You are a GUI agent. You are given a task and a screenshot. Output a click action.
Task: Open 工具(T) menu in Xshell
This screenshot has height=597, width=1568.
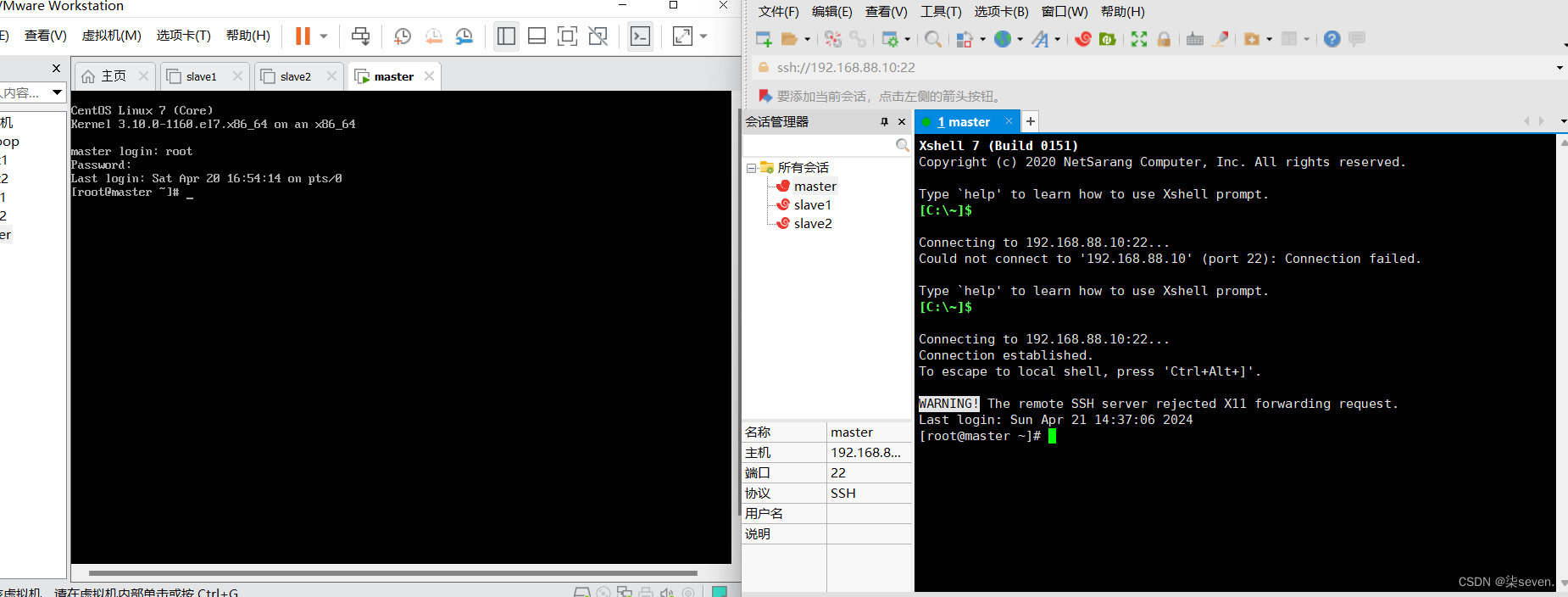(x=941, y=12)
